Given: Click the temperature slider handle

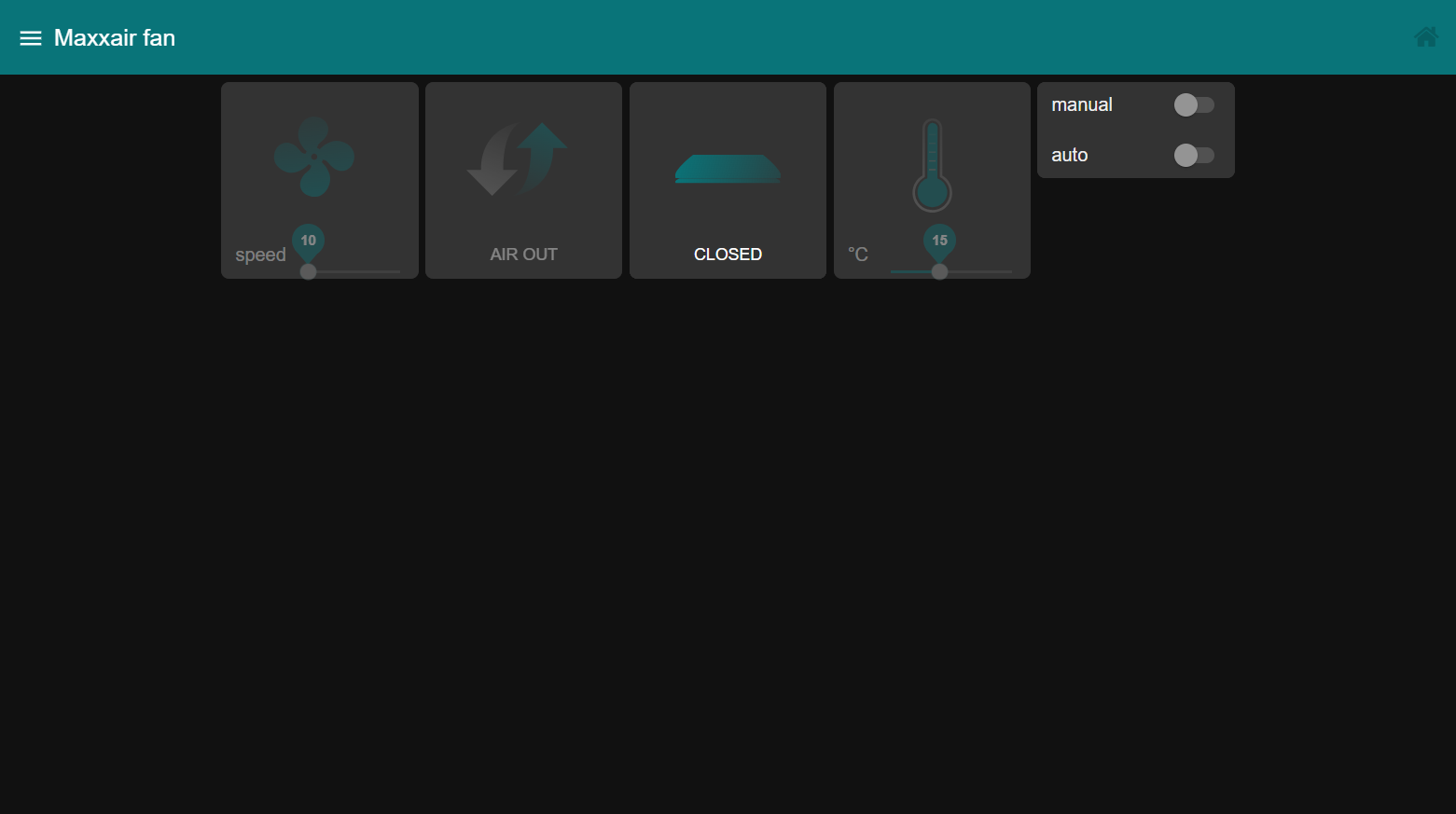Looking at the screenshot, I should [940, 271].
